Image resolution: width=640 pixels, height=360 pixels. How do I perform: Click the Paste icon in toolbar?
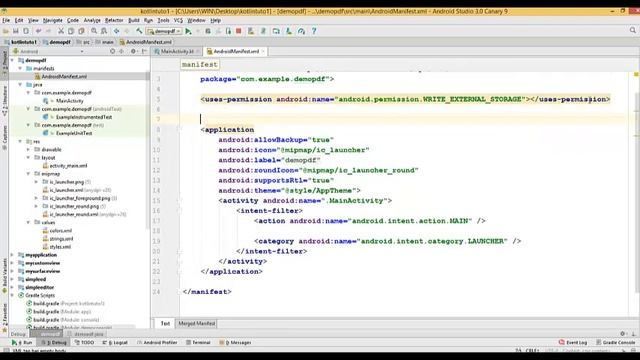pos(81,31)
